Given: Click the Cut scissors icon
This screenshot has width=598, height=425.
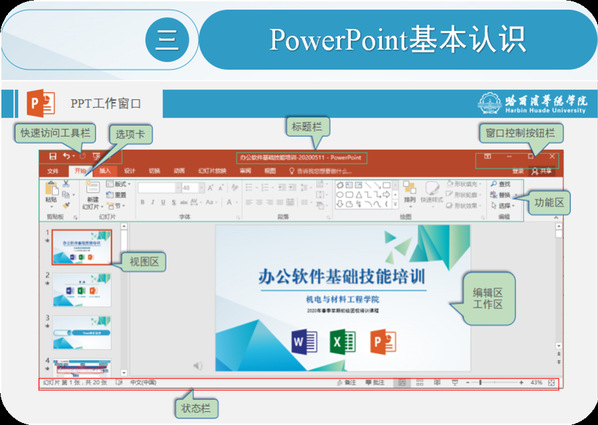Looking at the screenshot, I should coord(66,184).
